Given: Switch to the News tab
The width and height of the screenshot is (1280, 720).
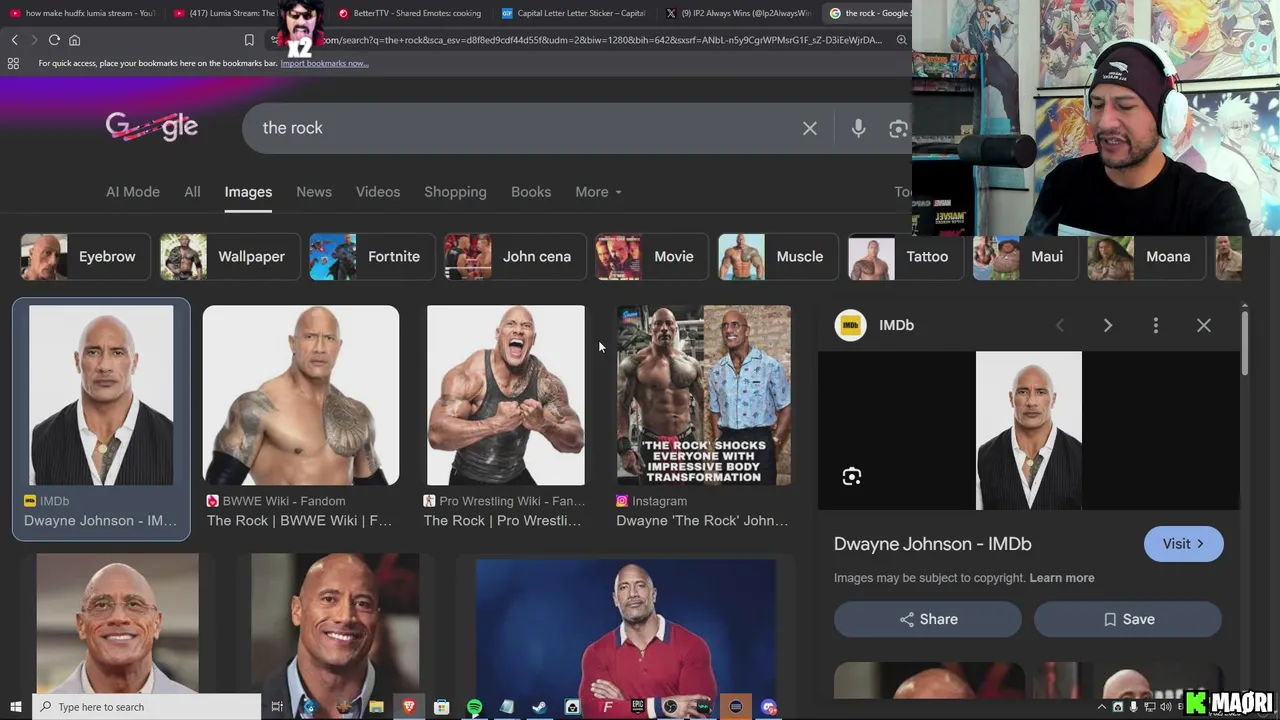Looking at the screenshot, I should (314, 192).
